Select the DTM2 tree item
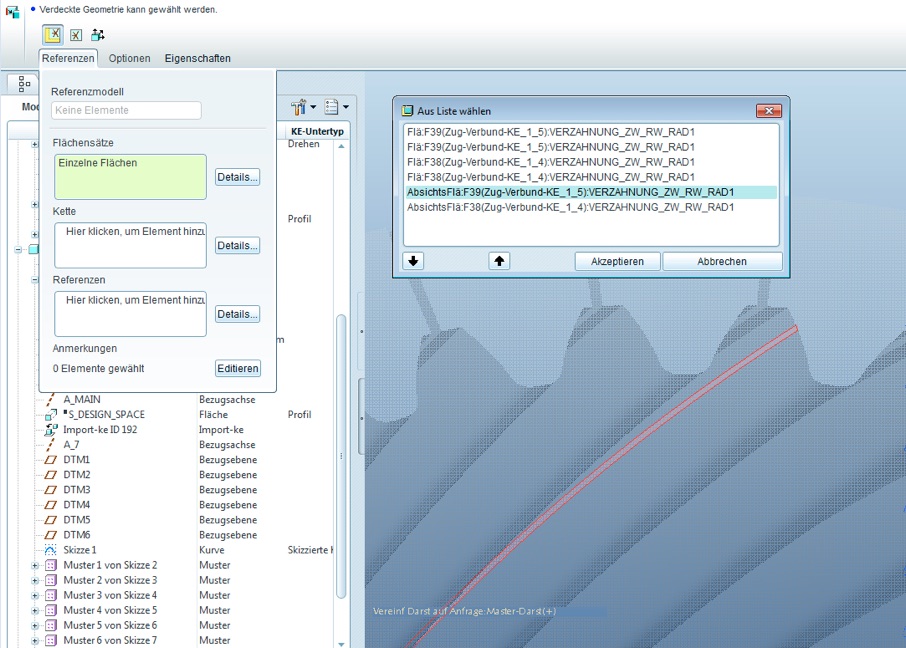 click(77, 475)
